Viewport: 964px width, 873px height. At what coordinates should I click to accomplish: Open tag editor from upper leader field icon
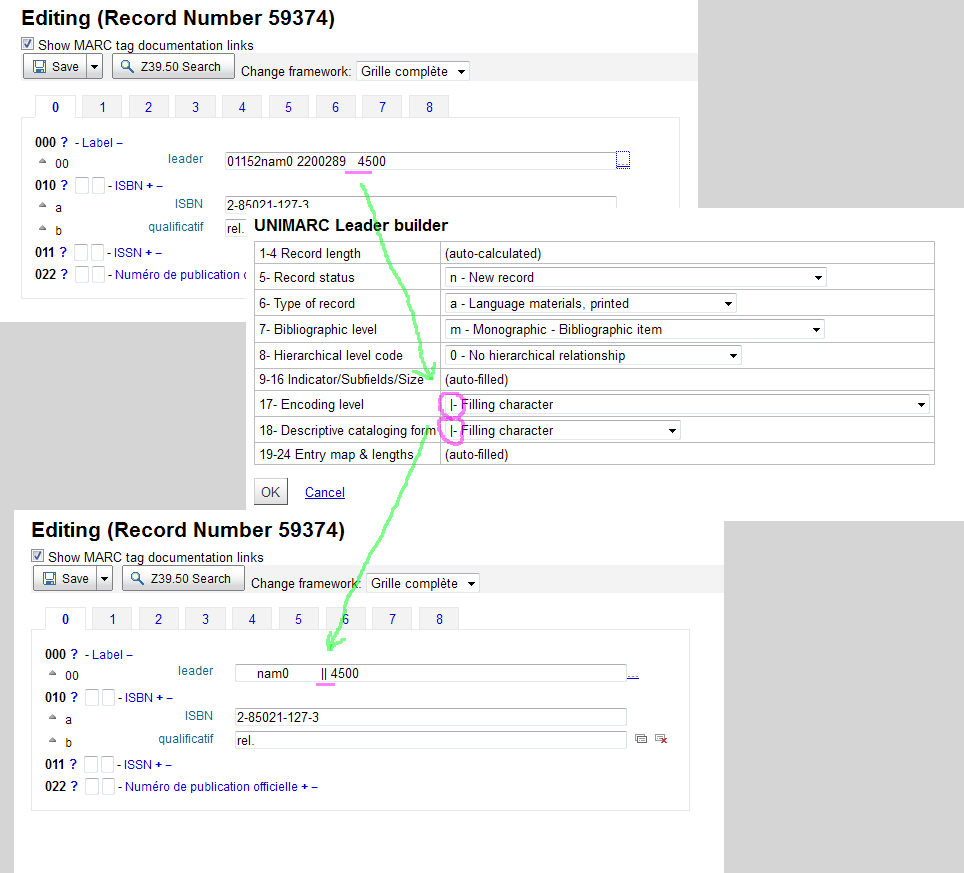[623, 160]
